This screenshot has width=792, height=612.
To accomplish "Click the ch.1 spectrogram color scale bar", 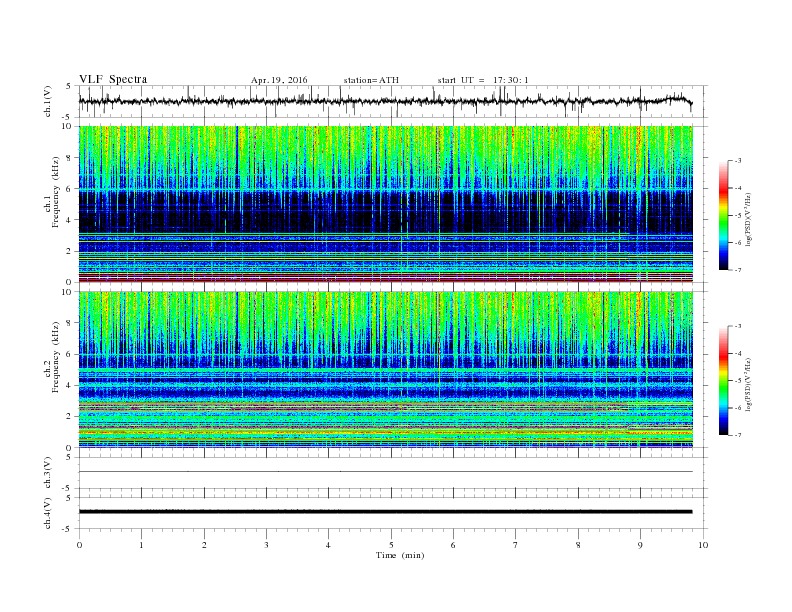I will 723,215.
